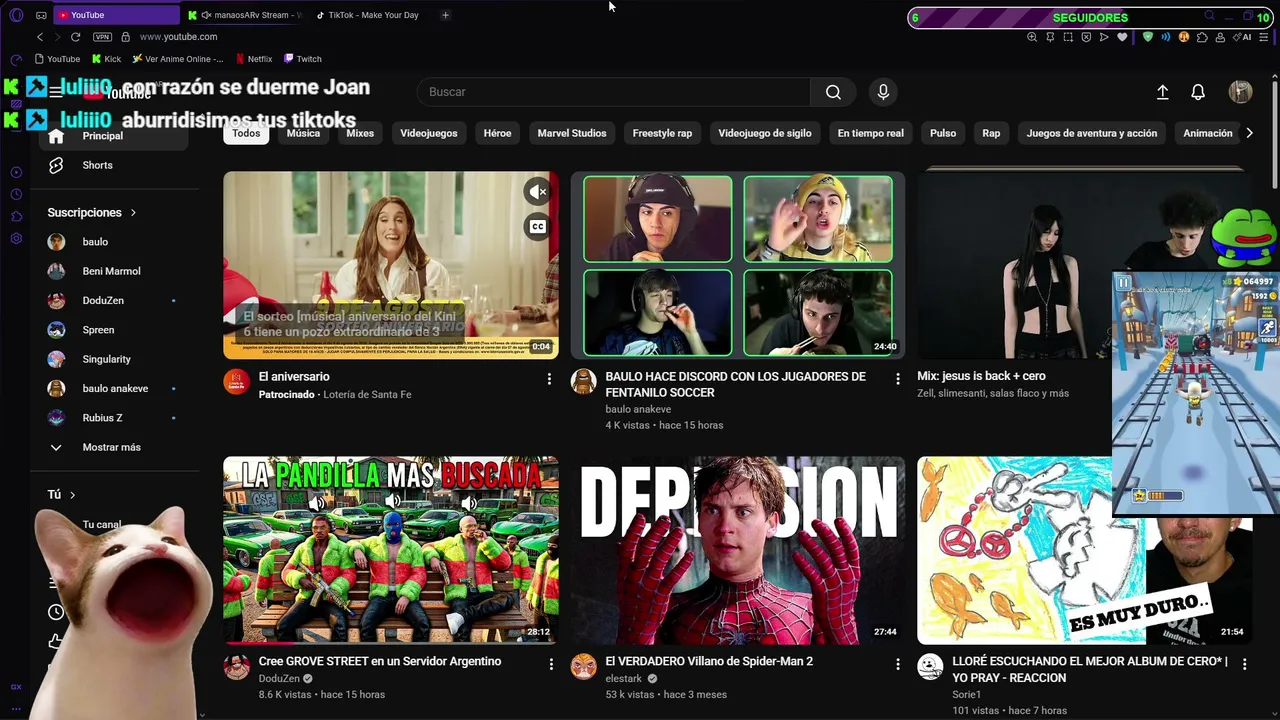Screen dimensions: 1280x720
Task: Switch to manaosARv Stream tab
Action: [x=245, y=15]
